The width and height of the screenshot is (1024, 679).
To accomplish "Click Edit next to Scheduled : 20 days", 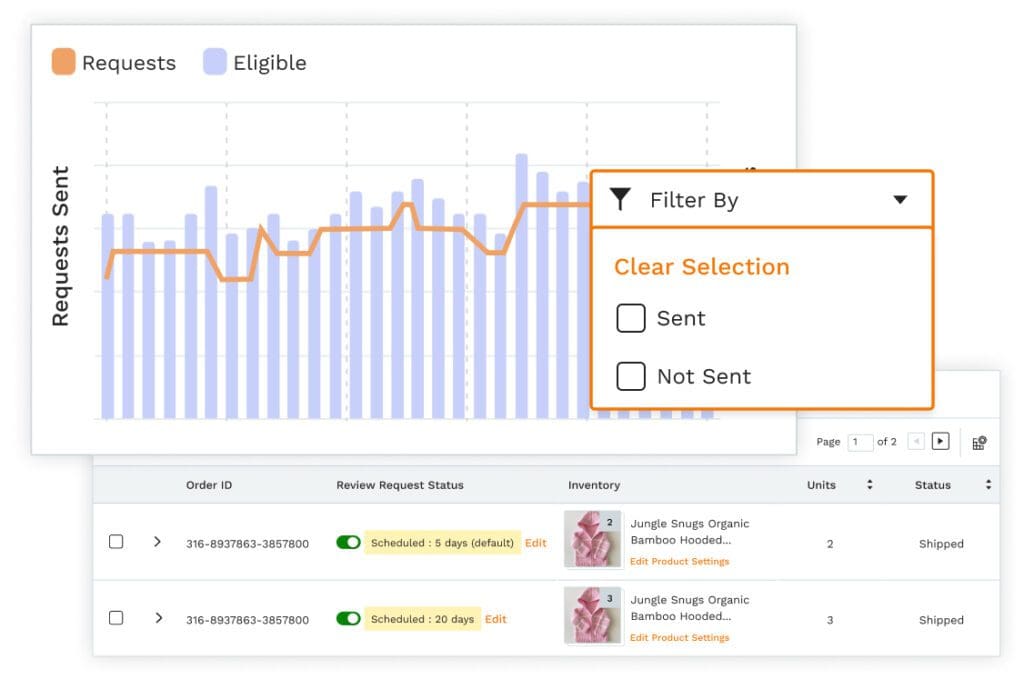I will [496, 619].
